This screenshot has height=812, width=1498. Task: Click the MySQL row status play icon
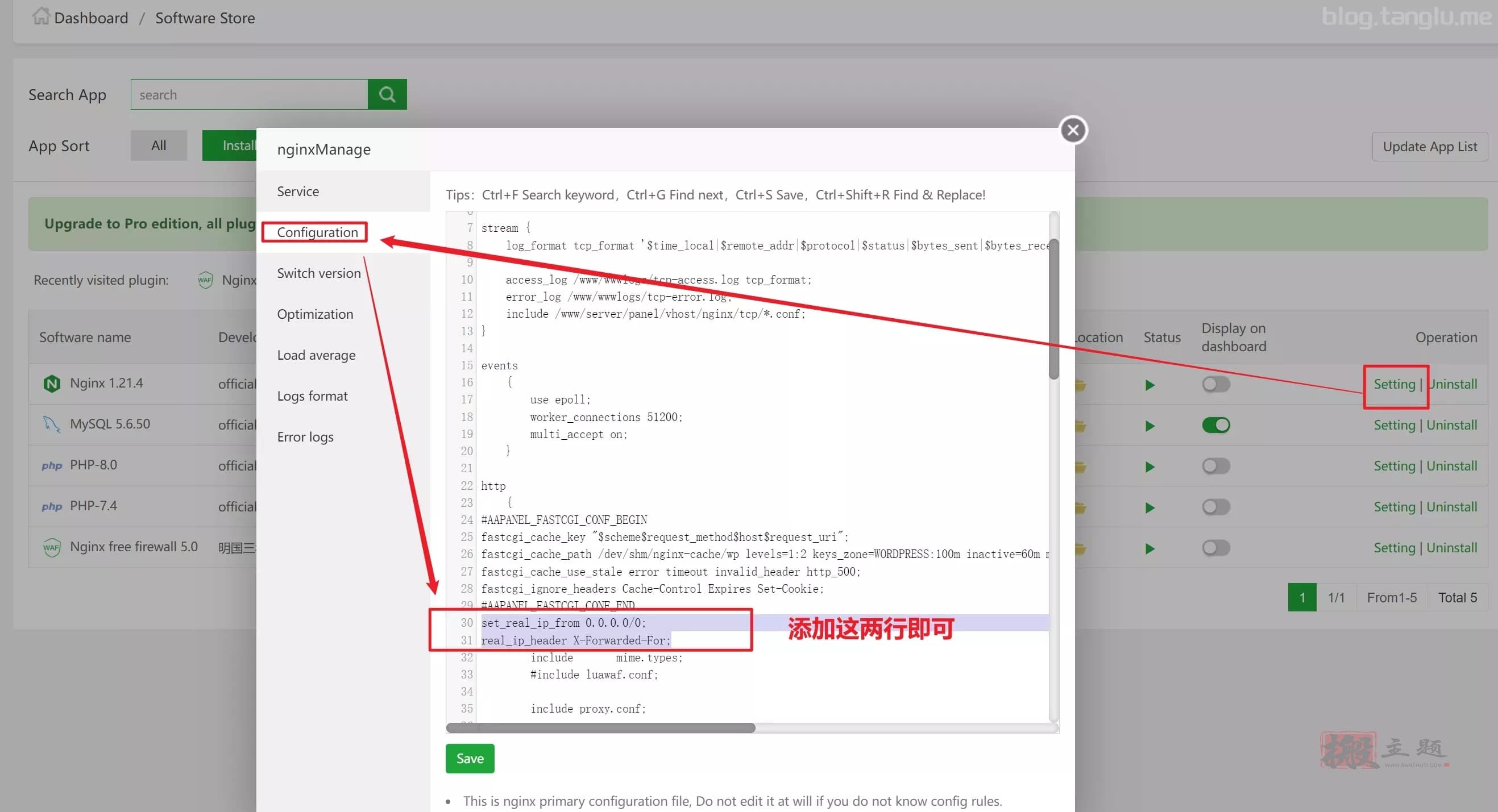tap(1150, 426)
